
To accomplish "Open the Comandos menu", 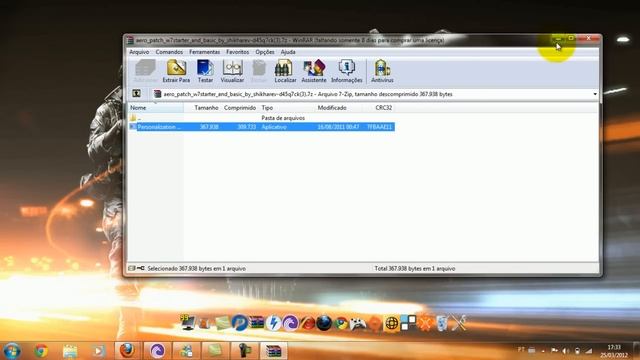I will 169,52.
